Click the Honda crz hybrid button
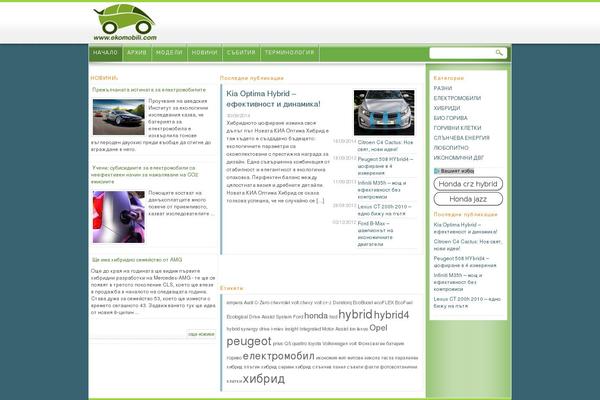The width and height of the screenshot is (600, 400). [468, 184]
